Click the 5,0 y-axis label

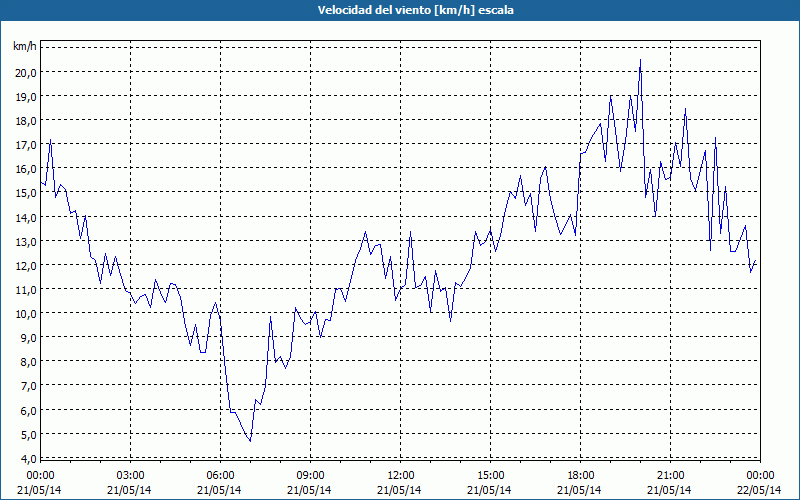click(28, 435)
